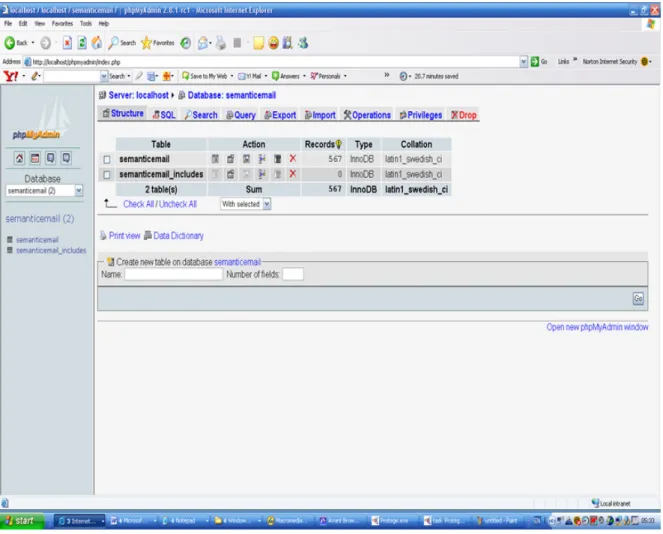
Task: Insert row icon for semanticemail table
Action: 262,159
